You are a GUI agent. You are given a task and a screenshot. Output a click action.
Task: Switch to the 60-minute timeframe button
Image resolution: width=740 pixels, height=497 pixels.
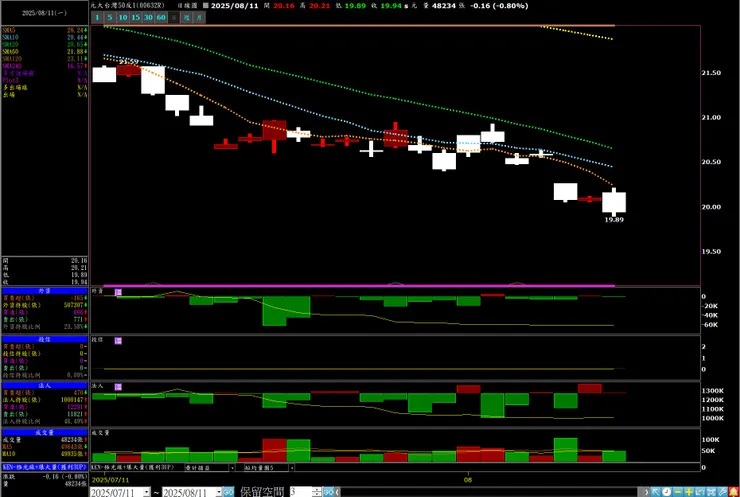tap(161, 17)
